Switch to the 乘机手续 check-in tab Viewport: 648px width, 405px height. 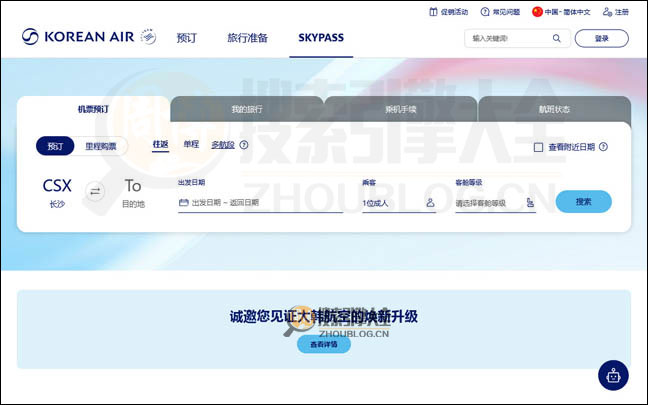coord(400,110)
